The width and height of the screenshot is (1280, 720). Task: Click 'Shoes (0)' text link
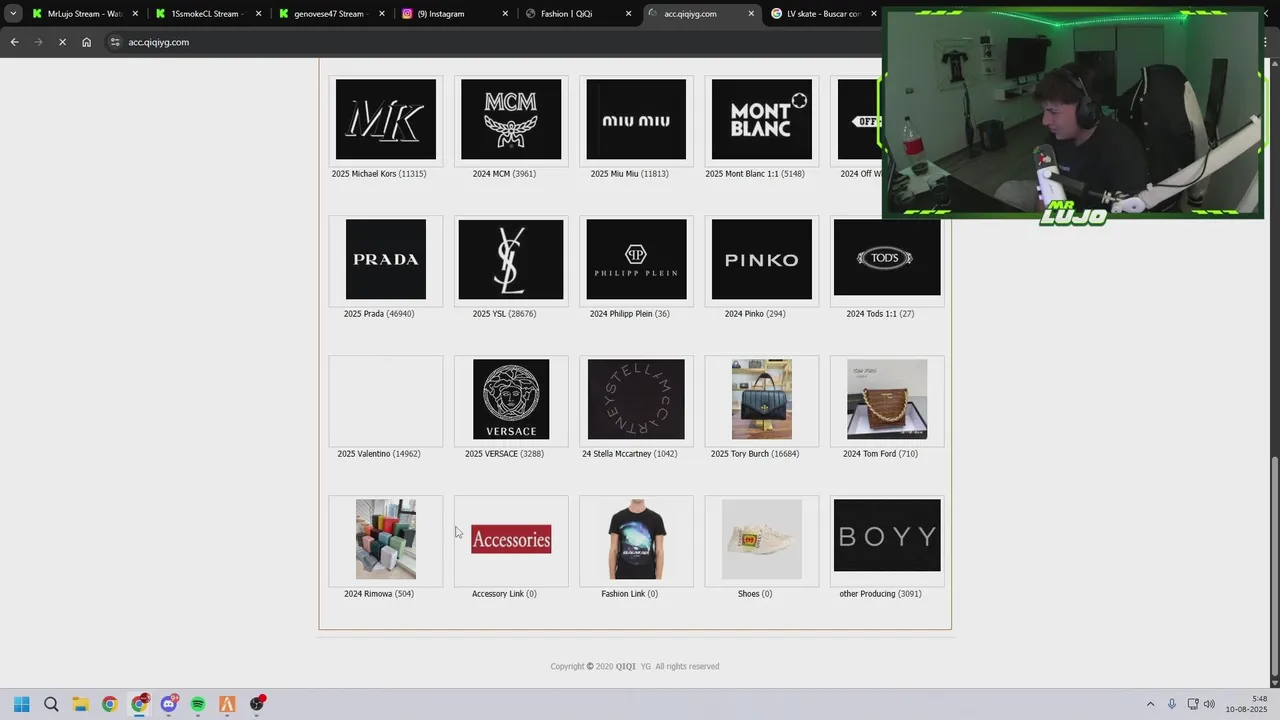(x=755, y=594)
